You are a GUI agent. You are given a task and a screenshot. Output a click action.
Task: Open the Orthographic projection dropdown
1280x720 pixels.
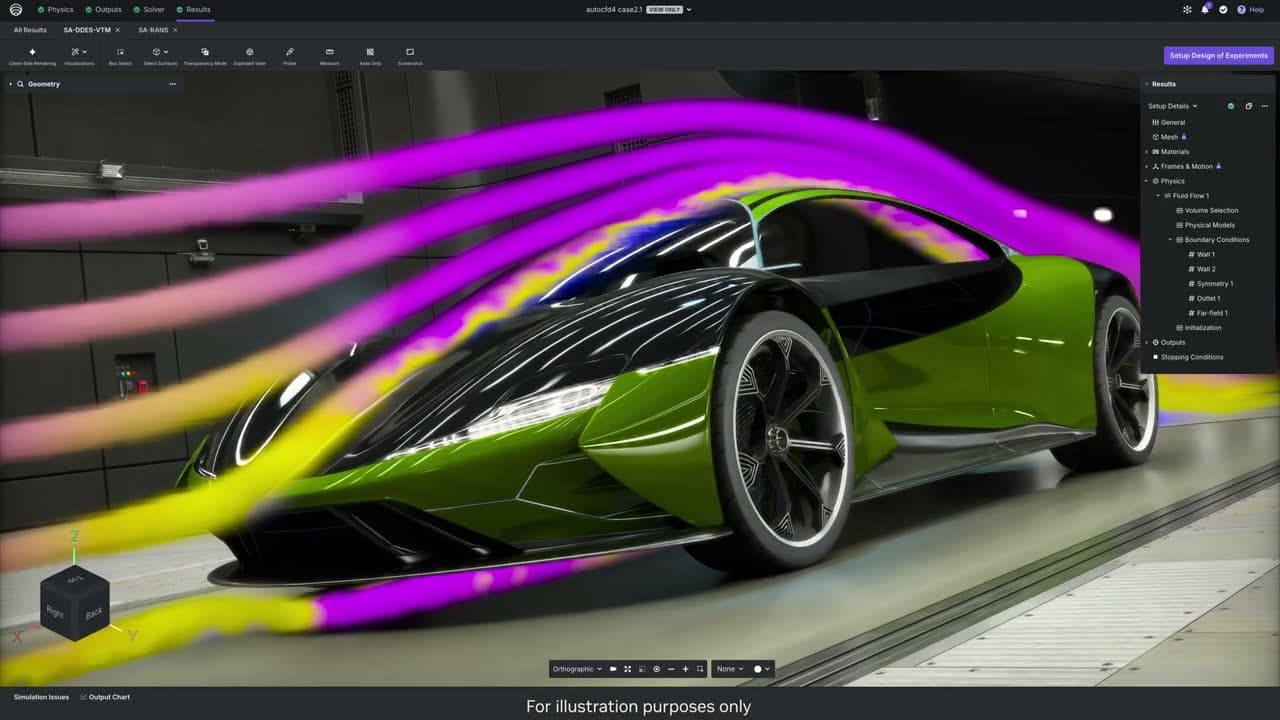click(x=578, y=669)
